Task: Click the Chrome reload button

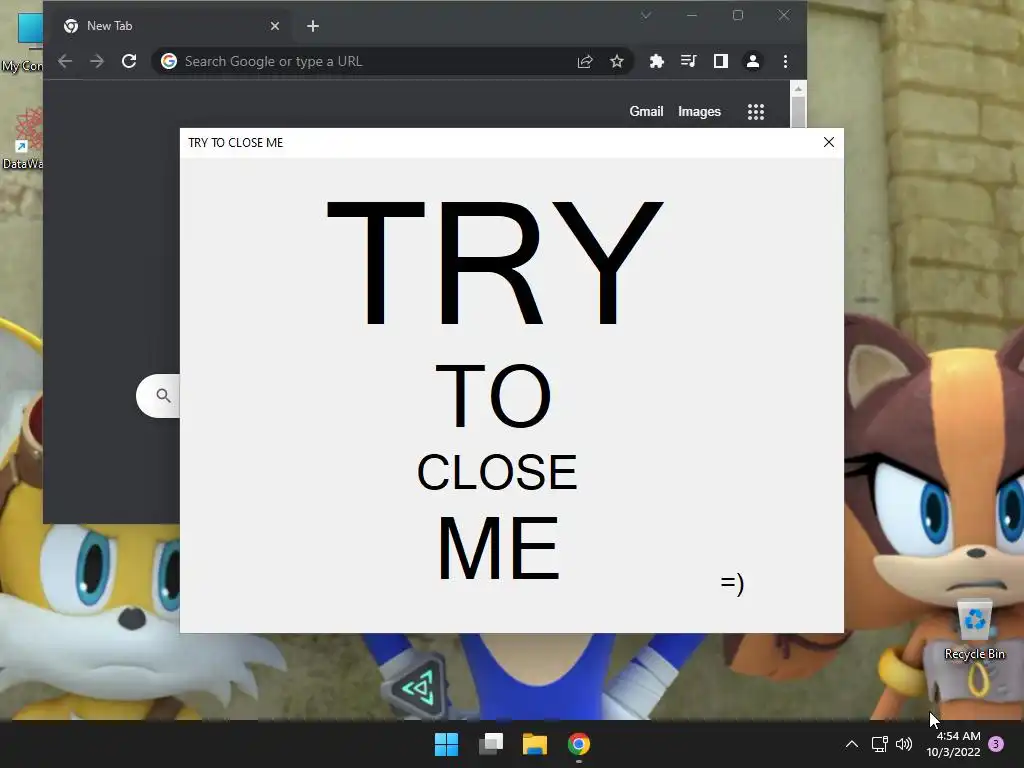Action: [129, 61]
